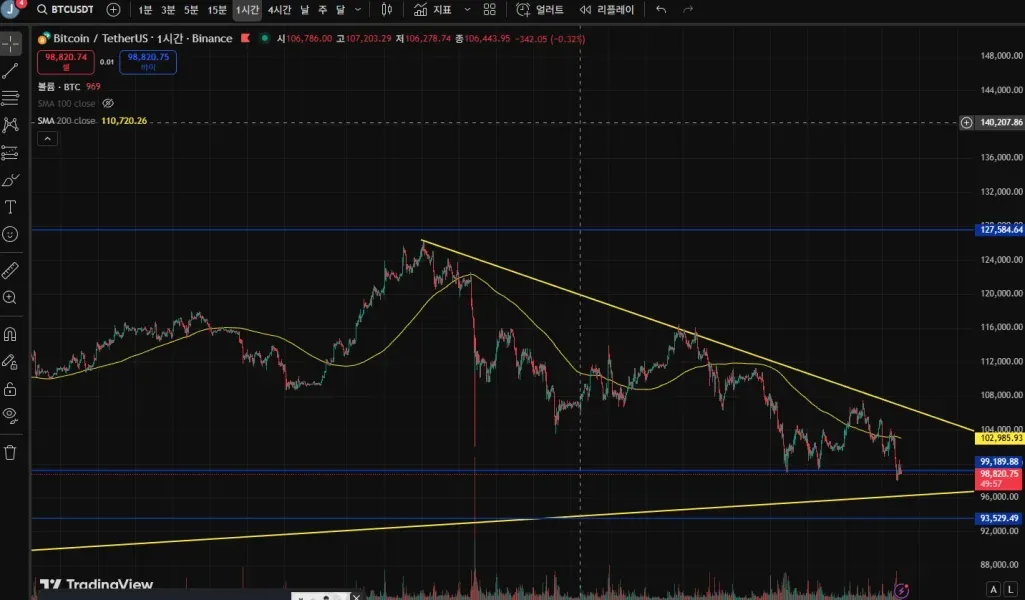Toggle magnet mode for drawings

pos(10,334)
